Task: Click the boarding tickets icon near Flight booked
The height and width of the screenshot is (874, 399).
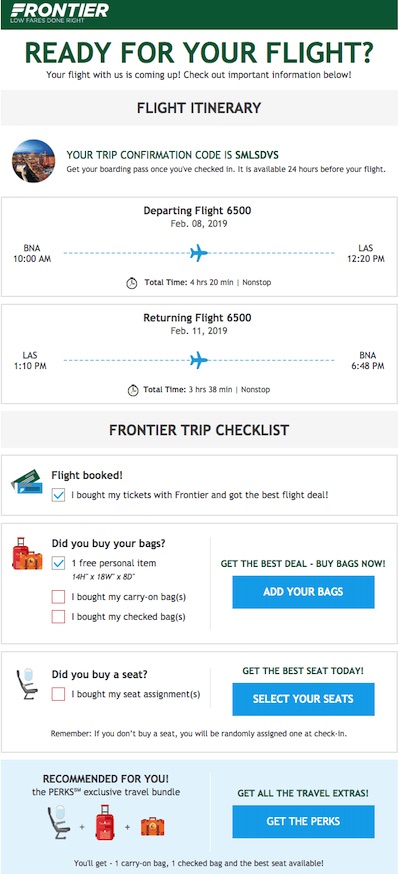Action: 27,482
